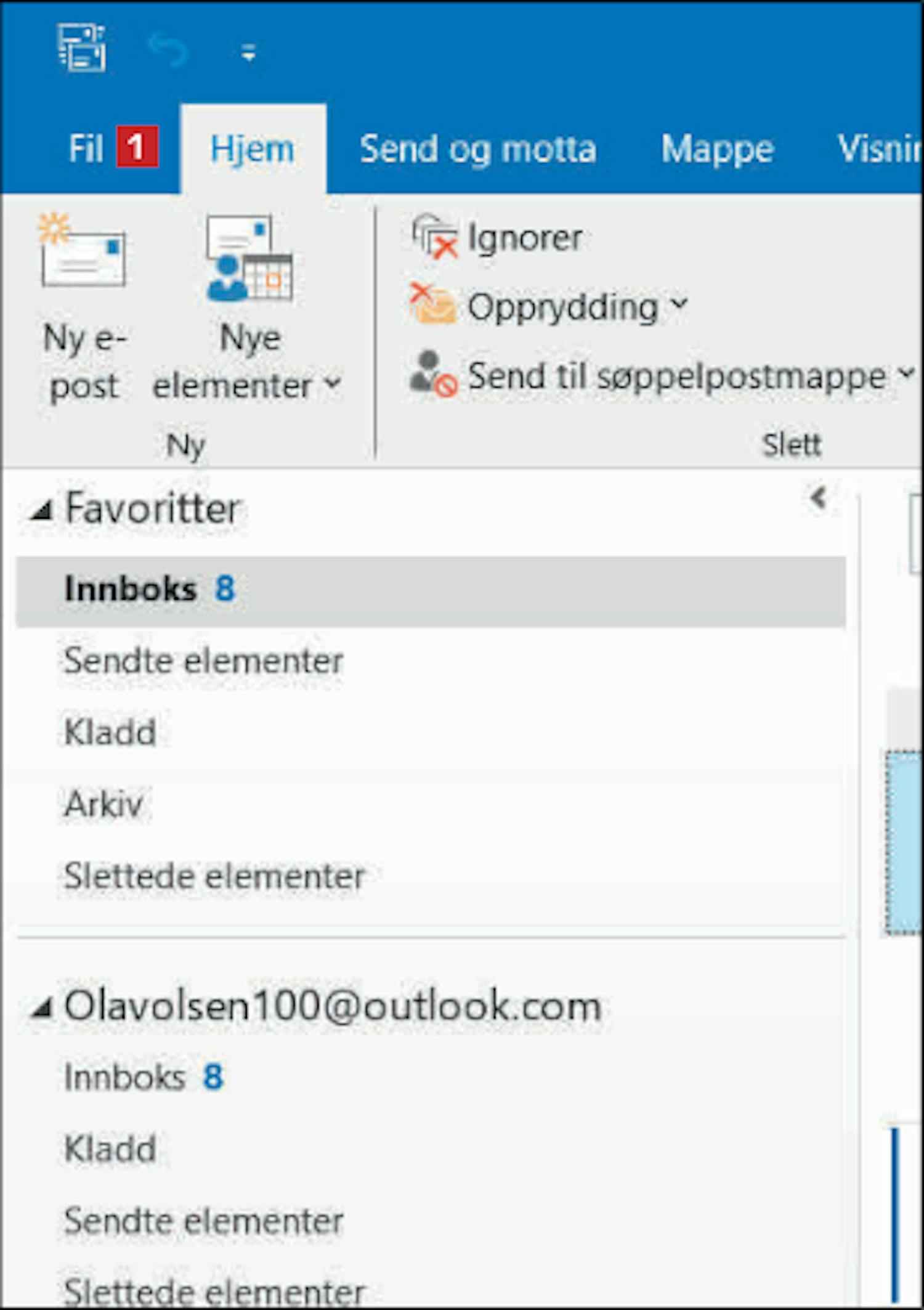Click the Nye elementer icon
The image size is (924, 1310).
click(249, 258)
